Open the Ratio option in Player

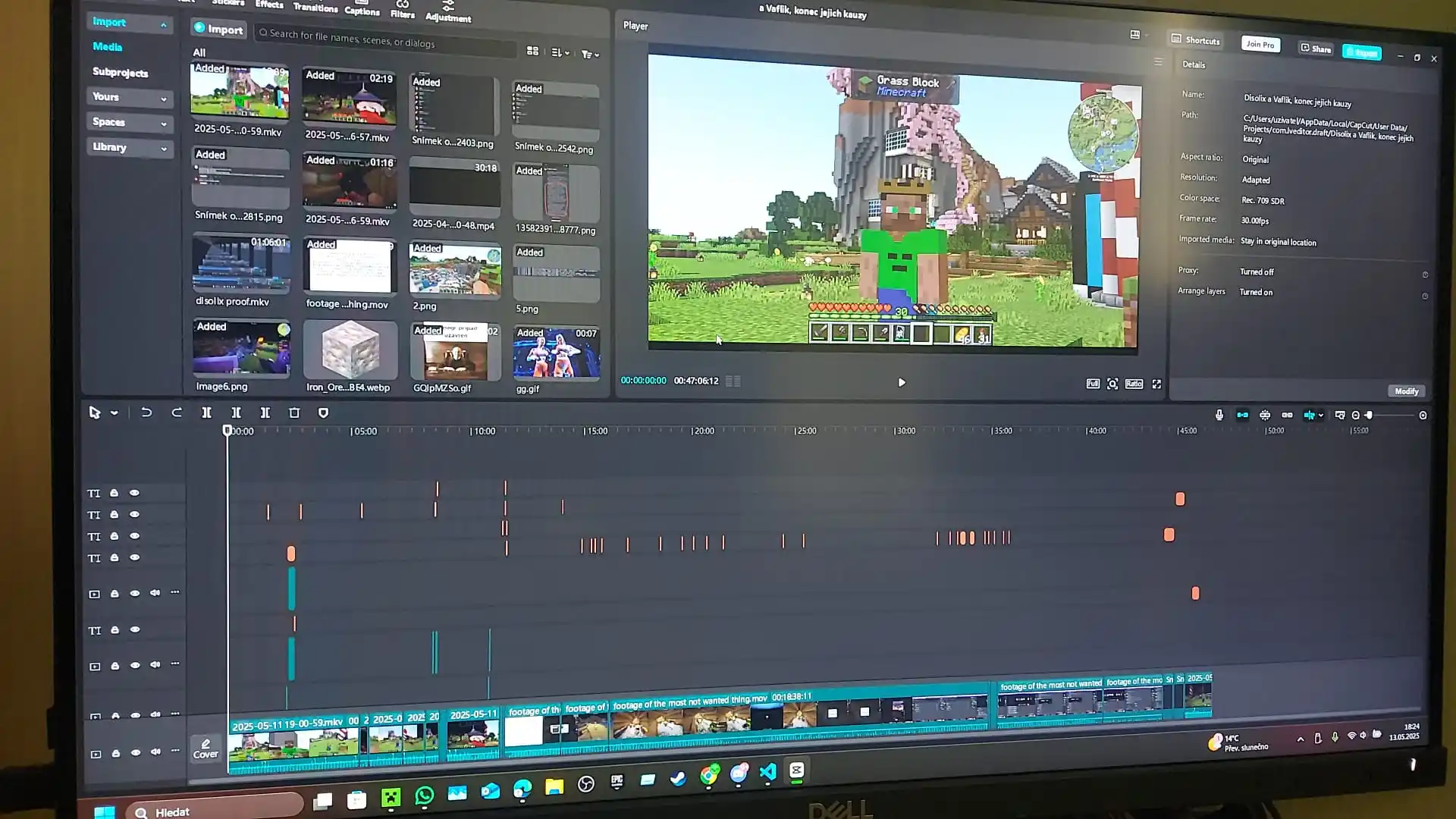click(x=1134, y=384)
